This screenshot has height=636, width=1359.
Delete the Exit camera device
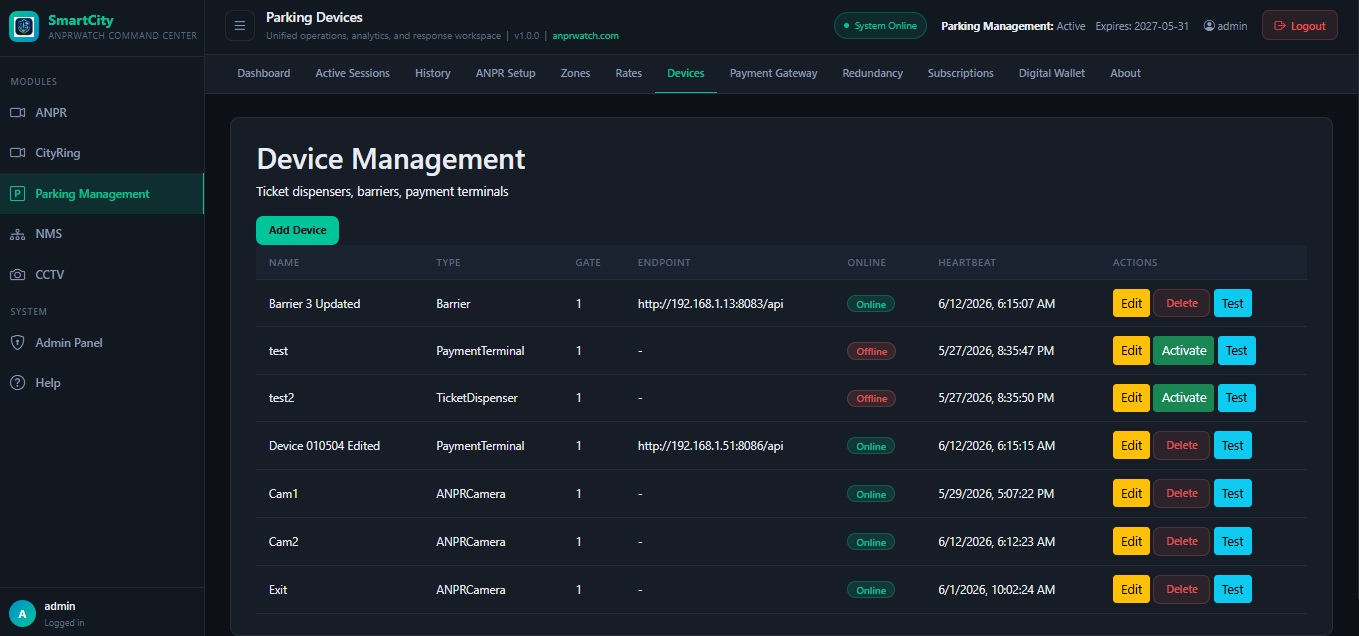point(1182,589)
